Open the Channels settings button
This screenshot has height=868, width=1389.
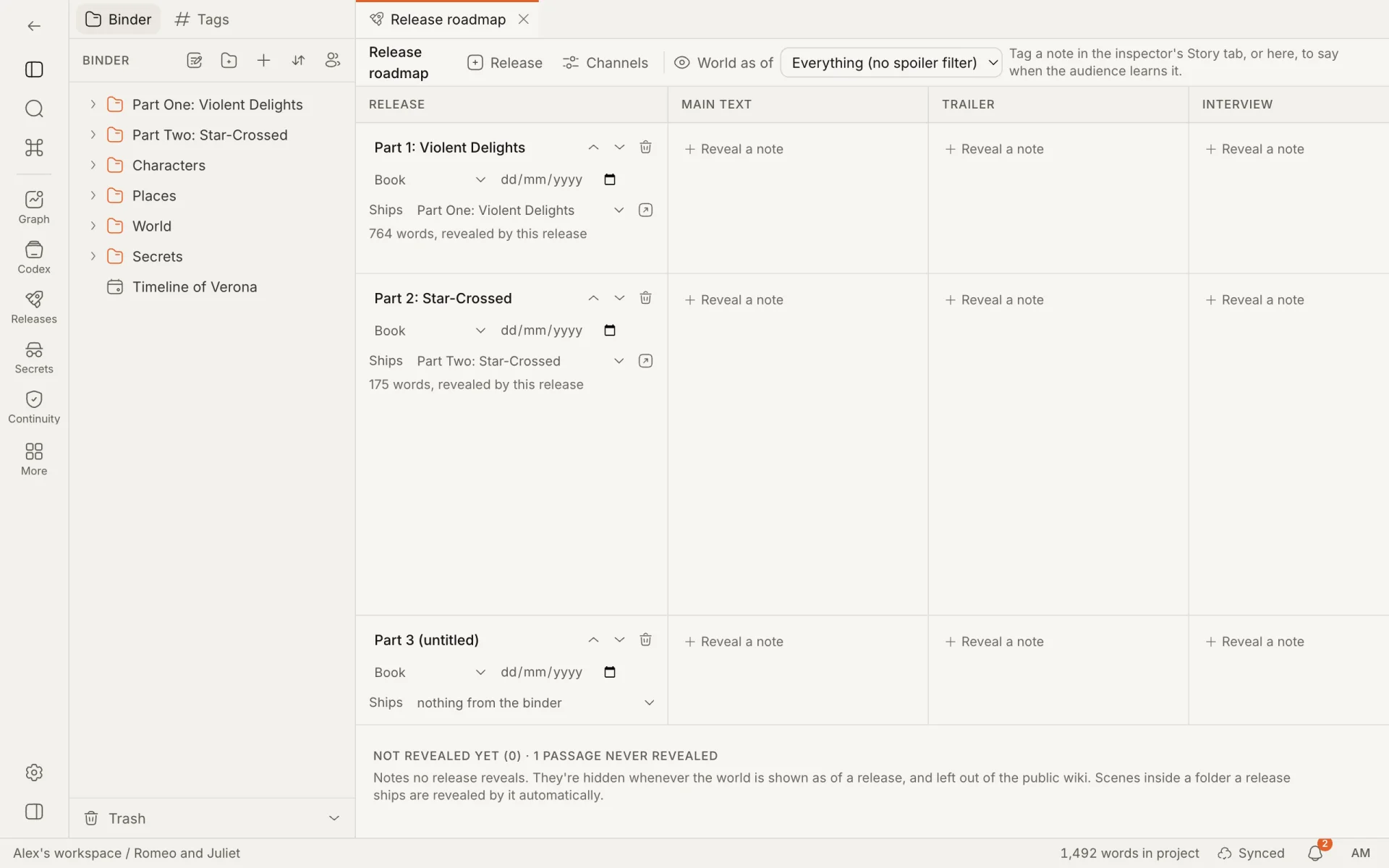point(606,63)
